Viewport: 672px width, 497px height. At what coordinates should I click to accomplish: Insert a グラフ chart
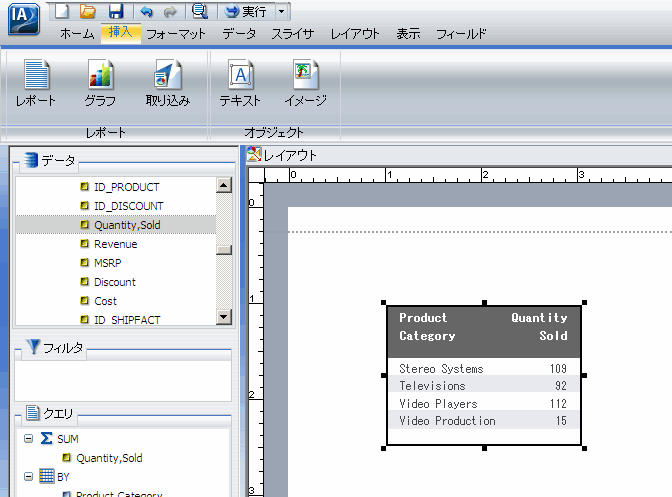[x=100, y=83]
